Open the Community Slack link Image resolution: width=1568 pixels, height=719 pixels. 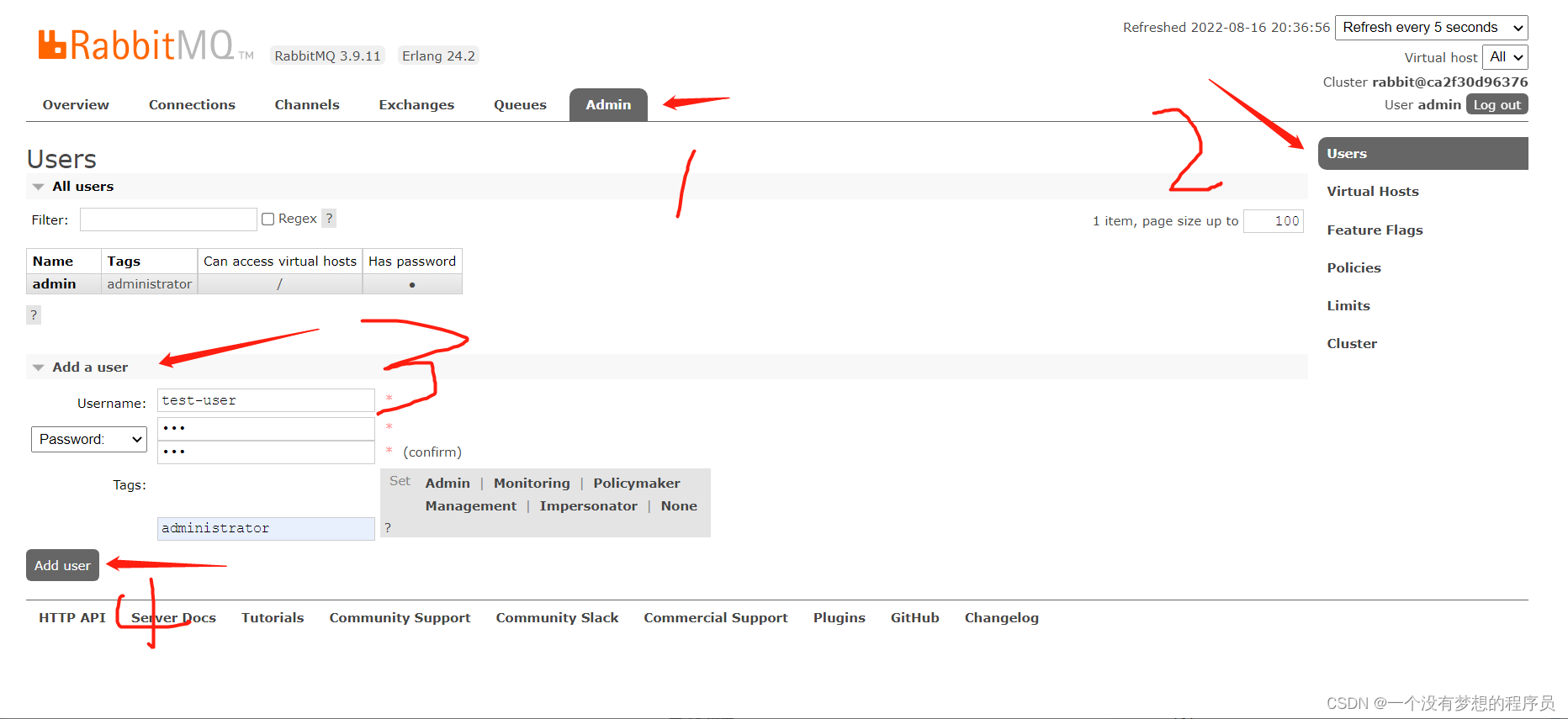(557, 618)
